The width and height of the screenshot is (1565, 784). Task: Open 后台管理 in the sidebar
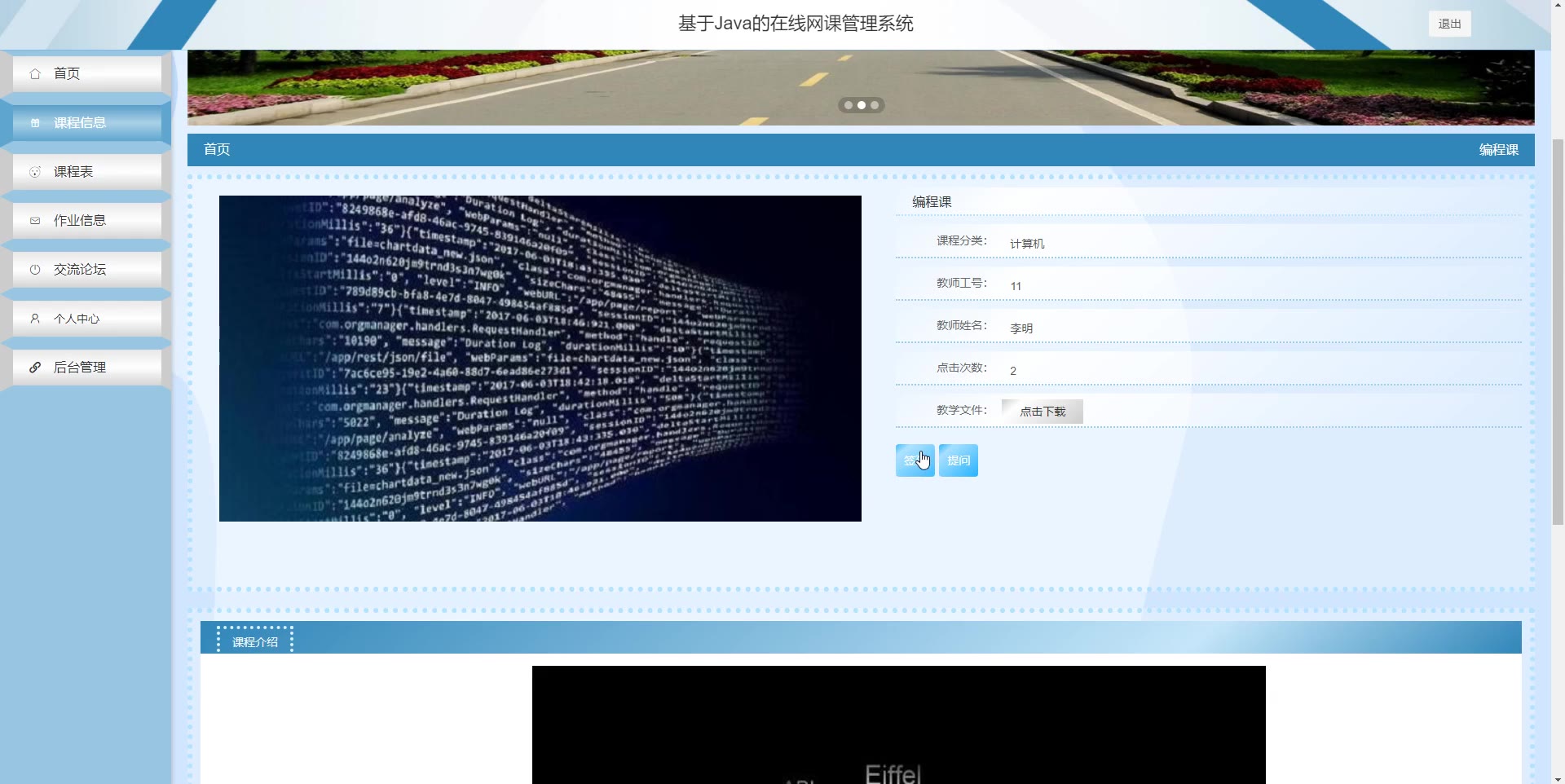87,368
